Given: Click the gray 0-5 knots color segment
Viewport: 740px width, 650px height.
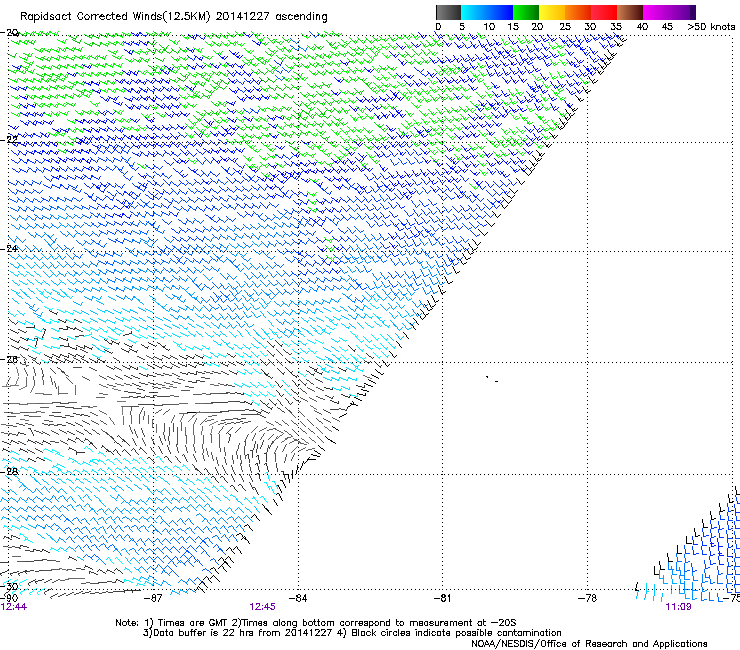Looking at the screenshot, I should point(448,12).
